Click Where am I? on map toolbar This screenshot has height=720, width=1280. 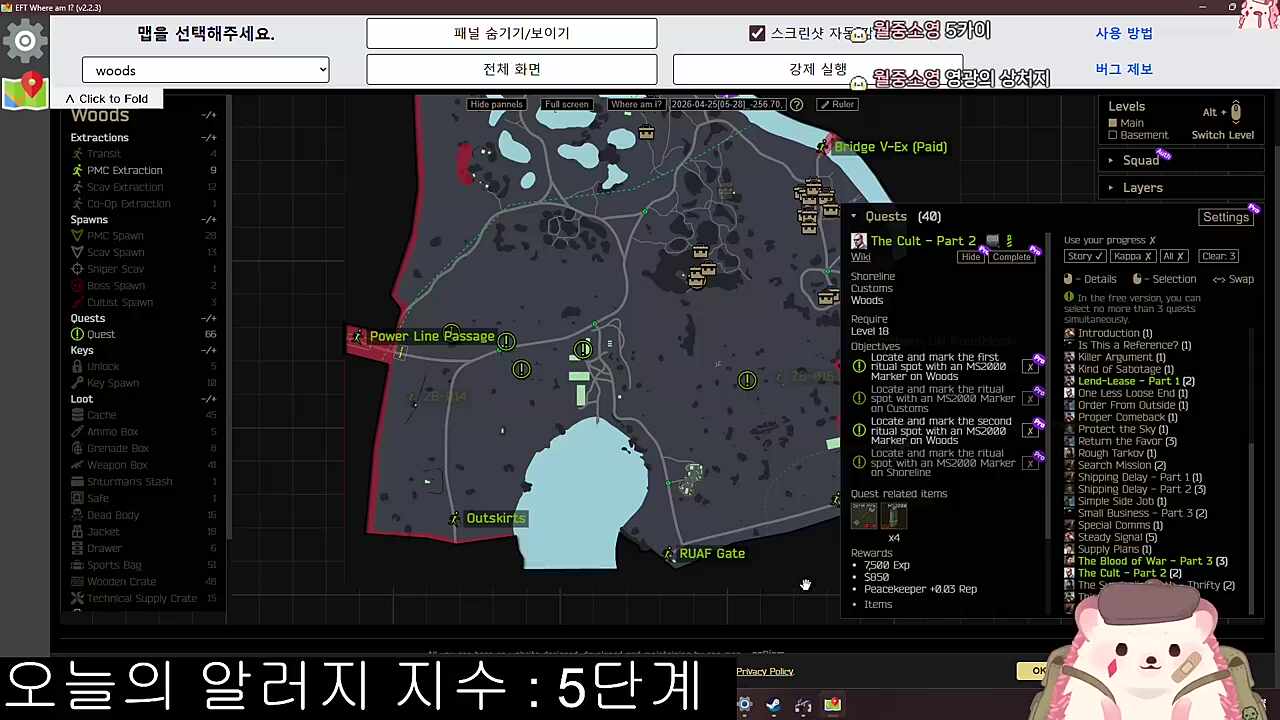pos(636,104)
